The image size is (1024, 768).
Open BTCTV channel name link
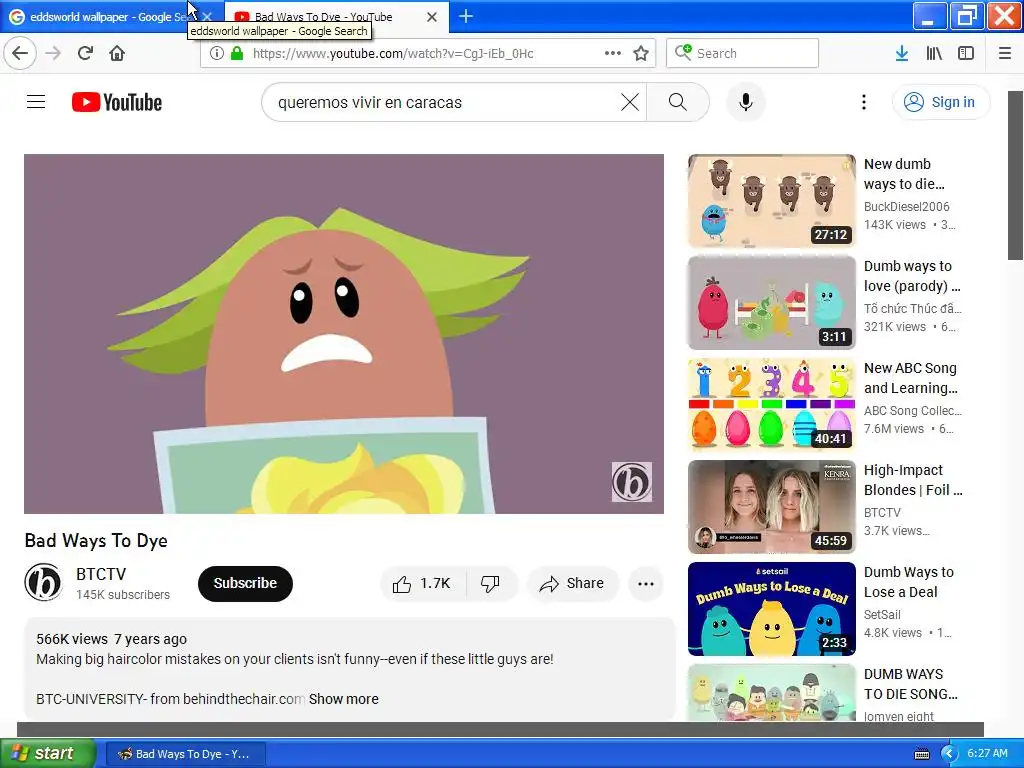101,574
